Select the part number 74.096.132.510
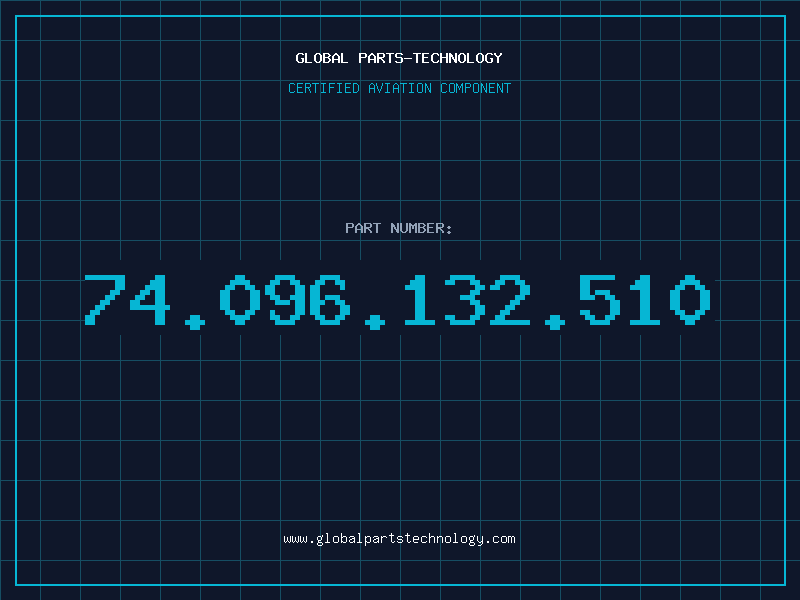Viewport: 800px width, 600px height. coord(397,301)
